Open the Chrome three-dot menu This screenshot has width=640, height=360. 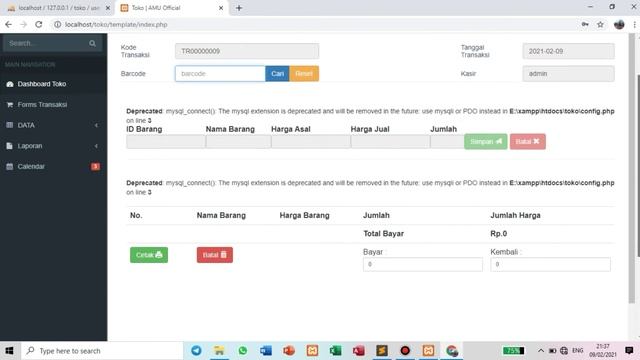(635, 24)
